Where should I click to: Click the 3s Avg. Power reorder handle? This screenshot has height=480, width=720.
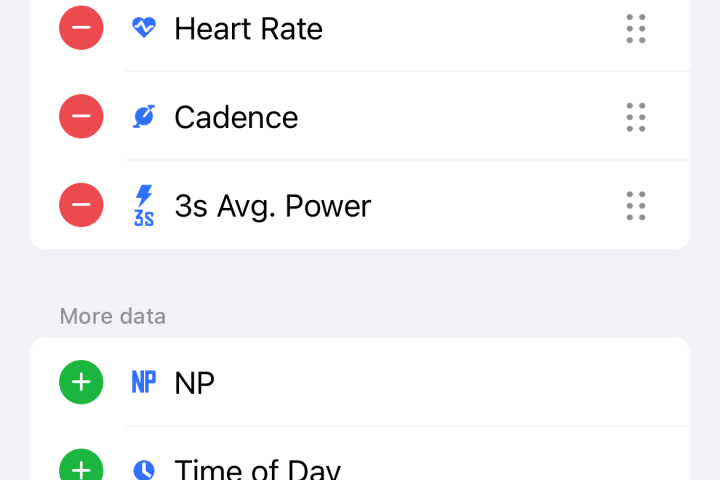636,205
